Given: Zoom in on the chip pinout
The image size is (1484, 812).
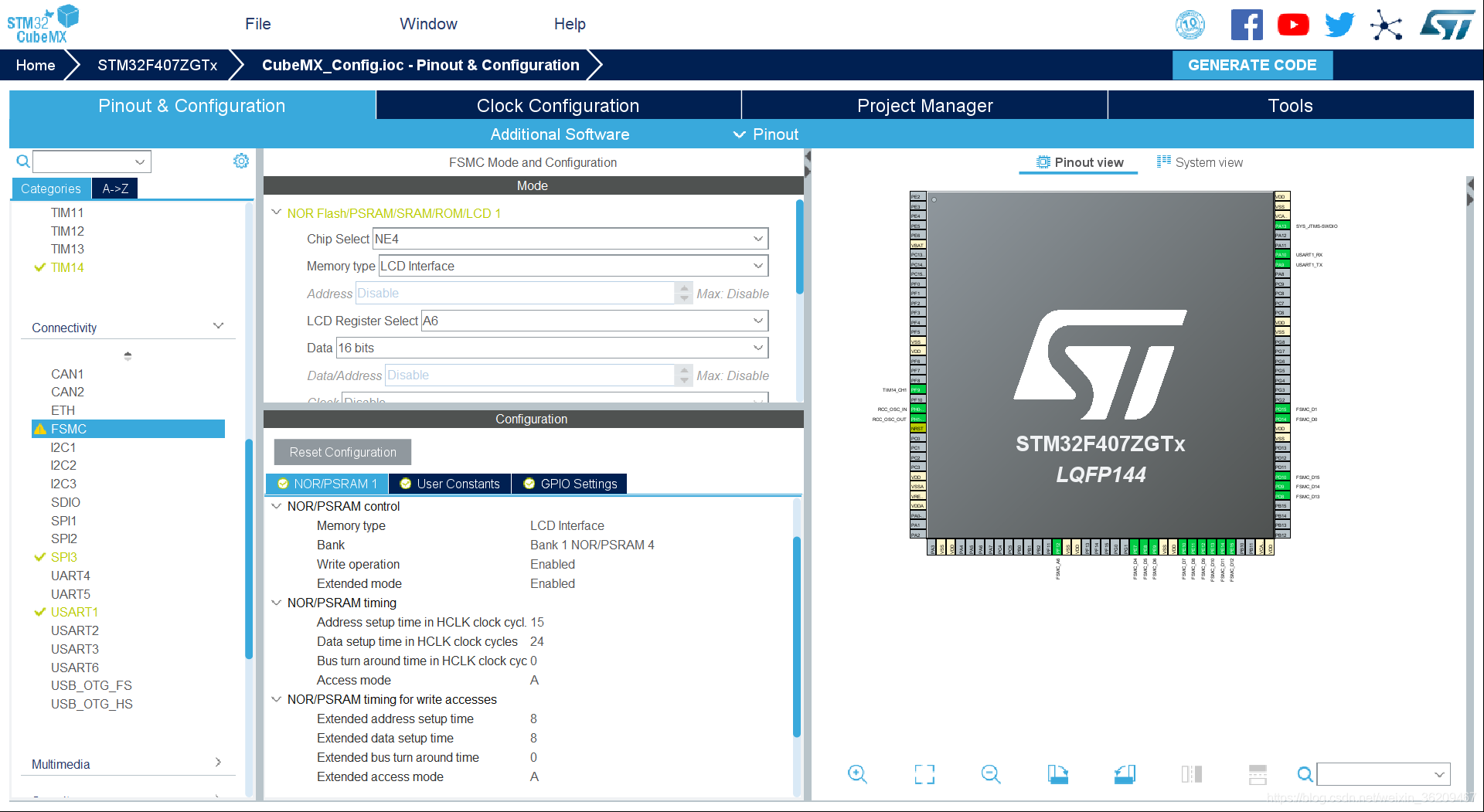Looking at the screenshot, I should pyautogui.click(x=857, y=774).
